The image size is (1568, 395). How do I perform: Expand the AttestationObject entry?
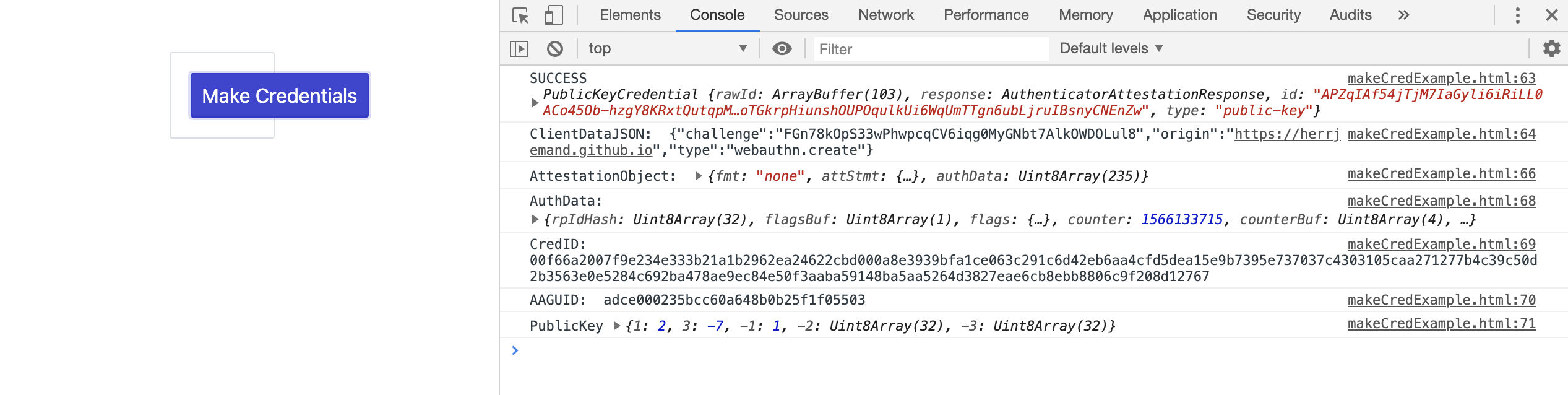(698, 176)
